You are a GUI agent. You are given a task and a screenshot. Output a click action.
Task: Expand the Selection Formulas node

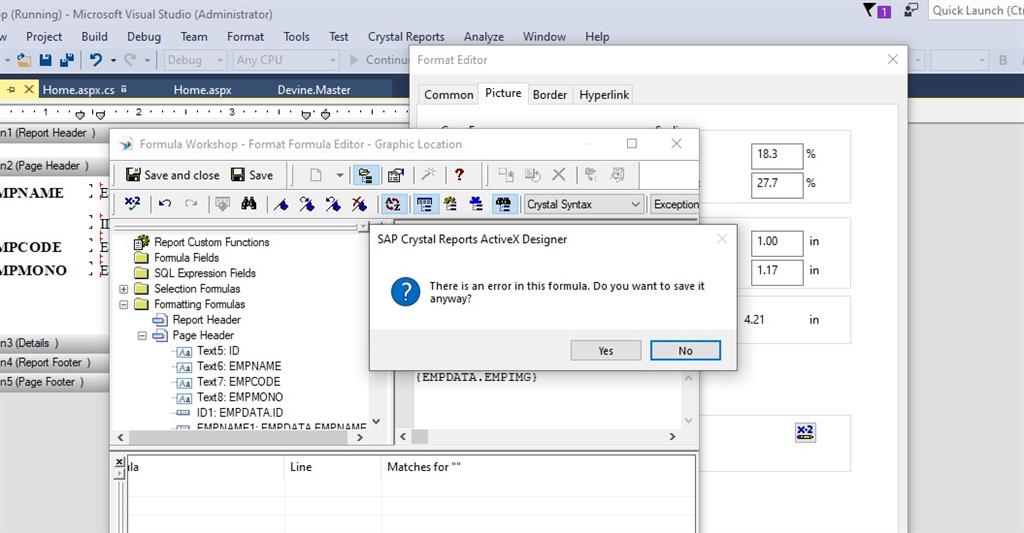[123, 289]
